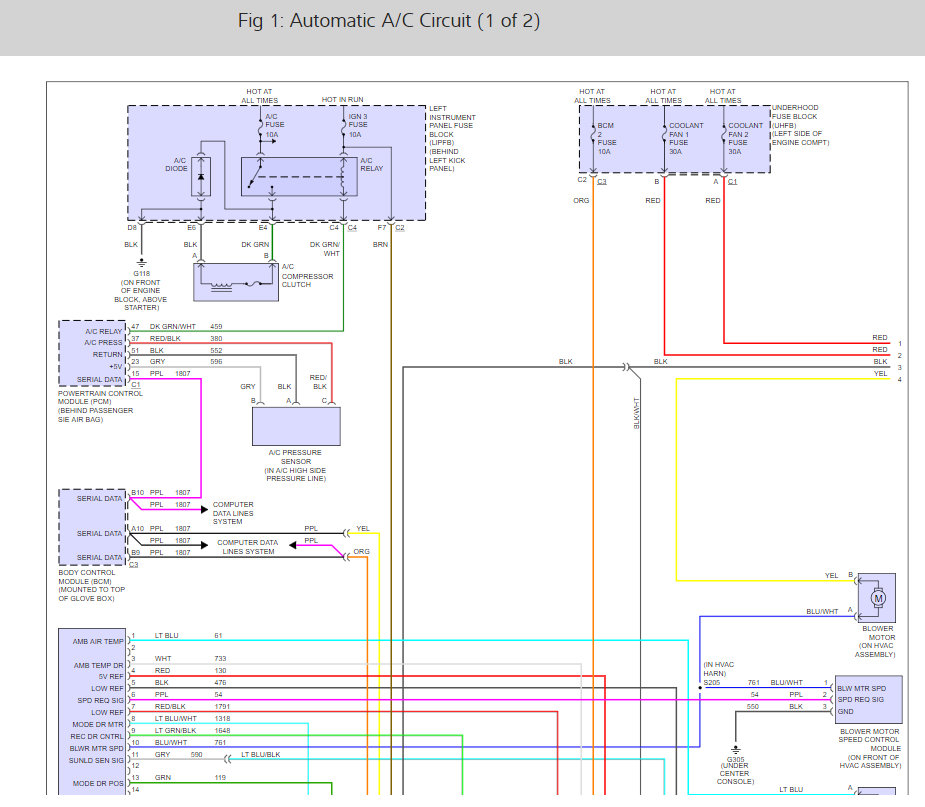Click the A/C diode symbol
The width and height of the screenshot is (925, 807).
[x=201, y=177]
